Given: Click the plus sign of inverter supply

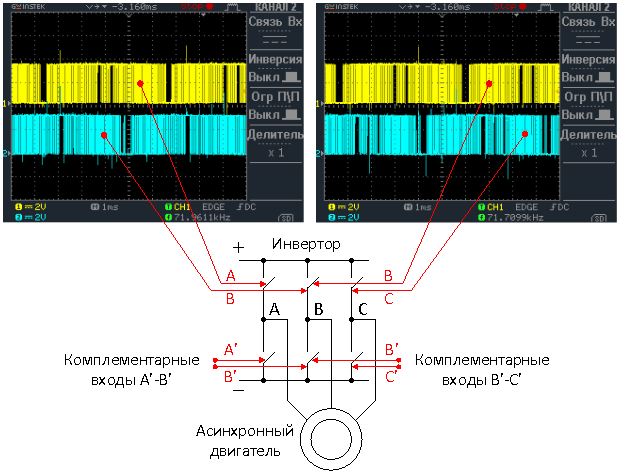Looking at the screenshot, I should tap(238, 248).
